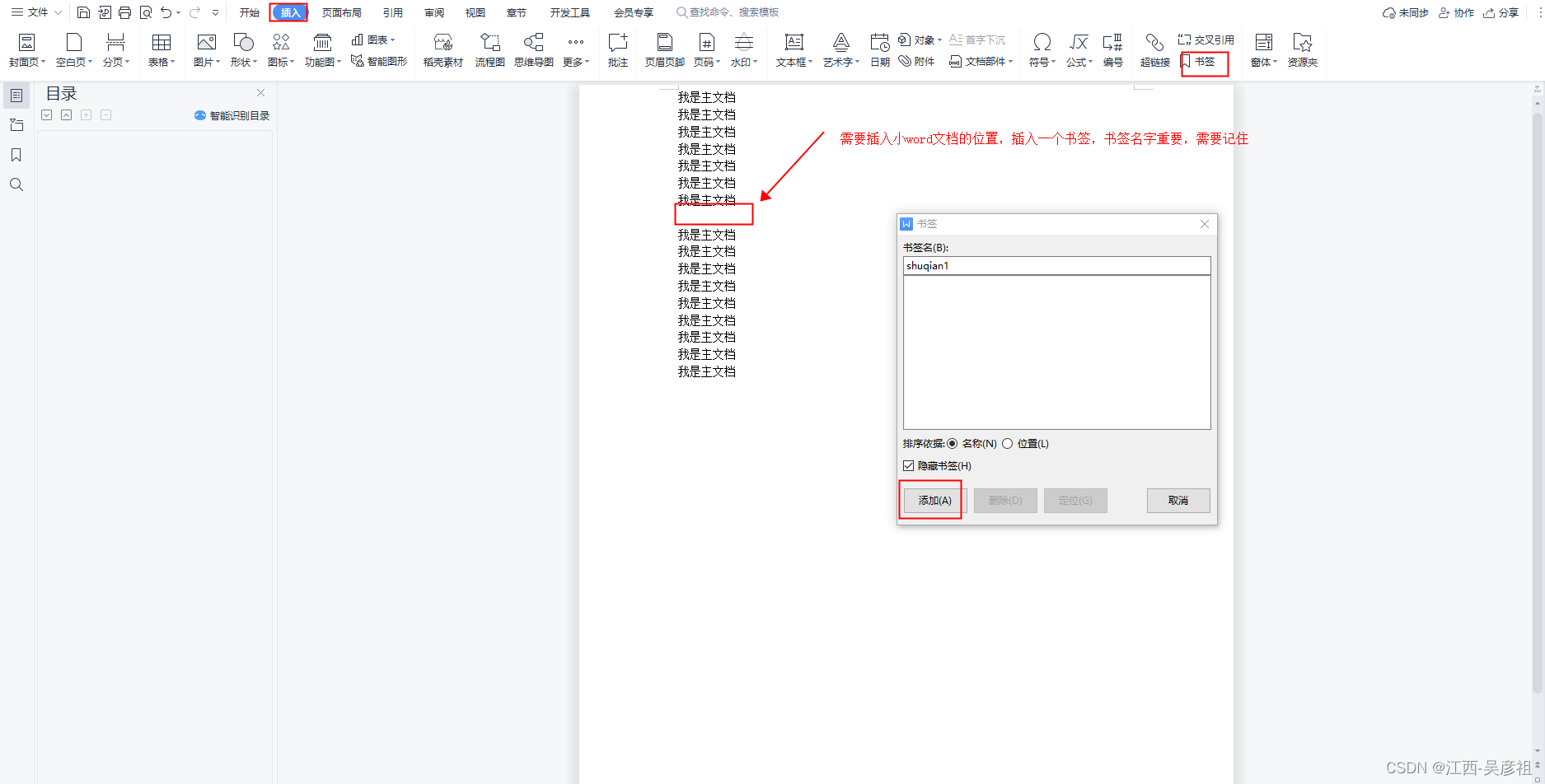1545x784 pixels.
Task: Click the 取消 button in bookmark dialog
Action: point(1177,501)
